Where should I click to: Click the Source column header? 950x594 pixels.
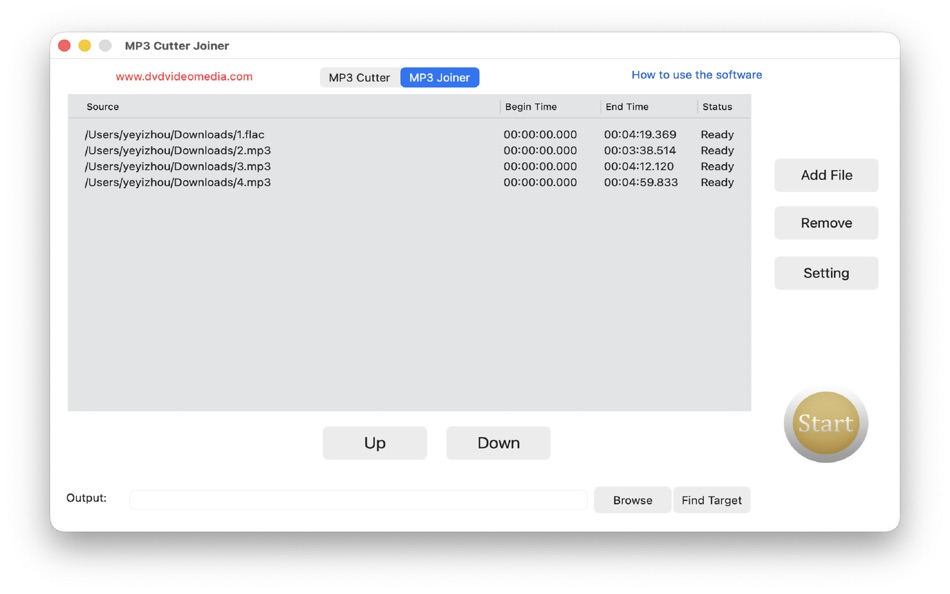[x=103, y=106]
